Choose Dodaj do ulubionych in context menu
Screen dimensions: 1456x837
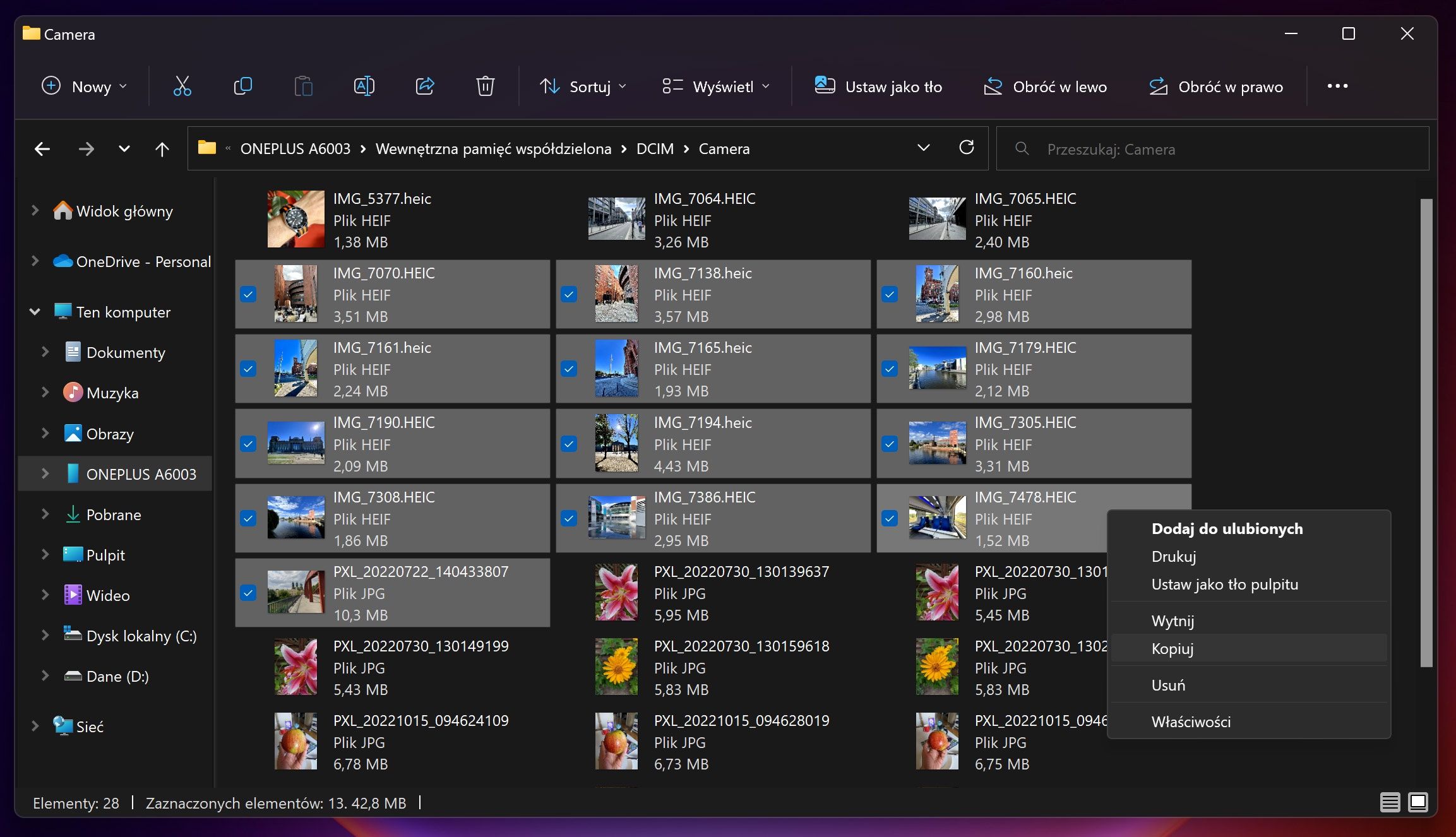coord(1249,528)
